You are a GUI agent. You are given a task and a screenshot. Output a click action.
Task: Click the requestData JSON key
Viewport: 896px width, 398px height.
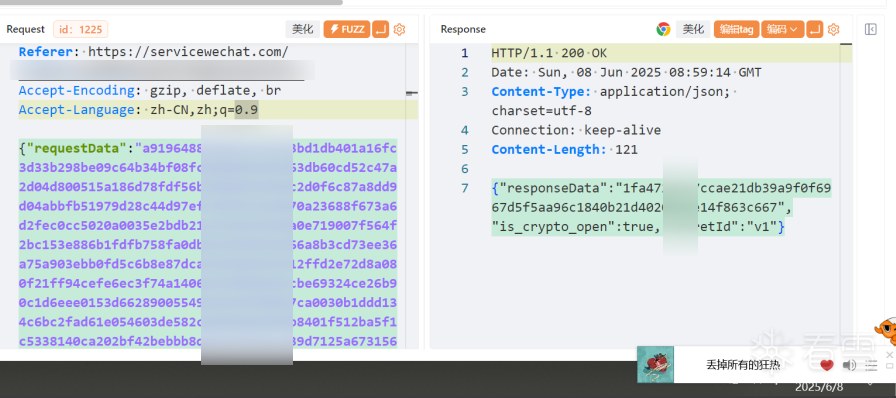(76, 149)
